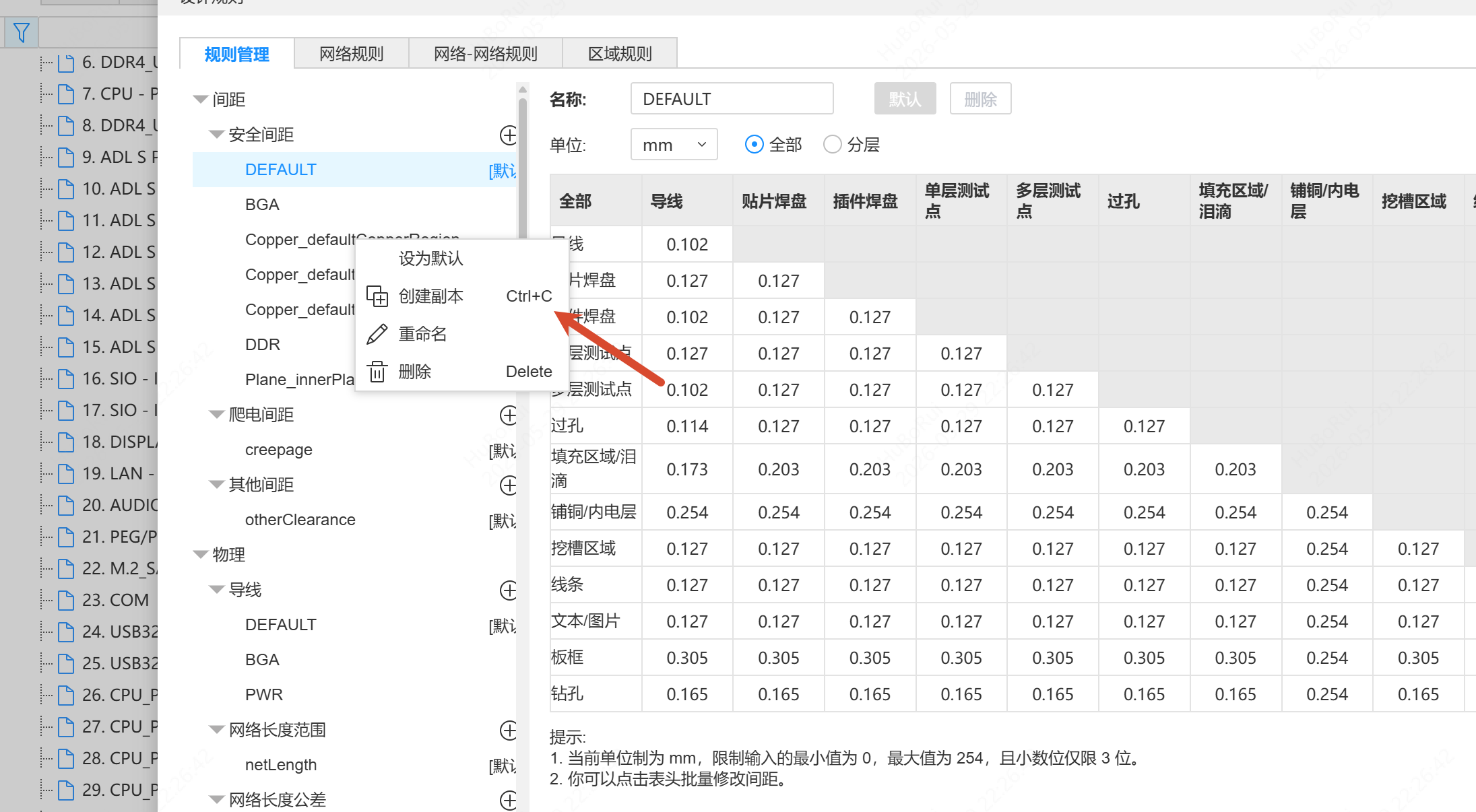
Task: Edit 板框 row 挖槽区域 value 0.305
Action: click(1418, 658)
